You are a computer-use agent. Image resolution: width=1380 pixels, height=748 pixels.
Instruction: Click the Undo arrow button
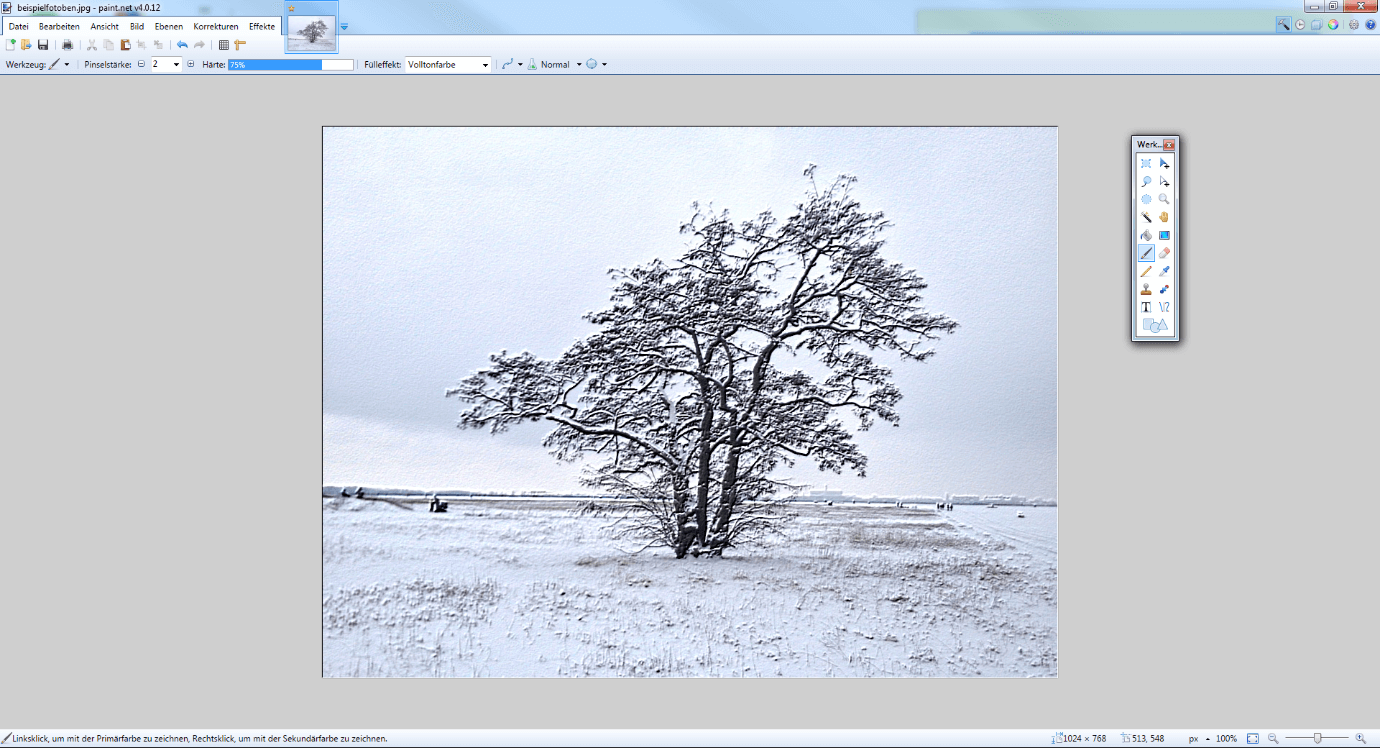click(182, 45)
